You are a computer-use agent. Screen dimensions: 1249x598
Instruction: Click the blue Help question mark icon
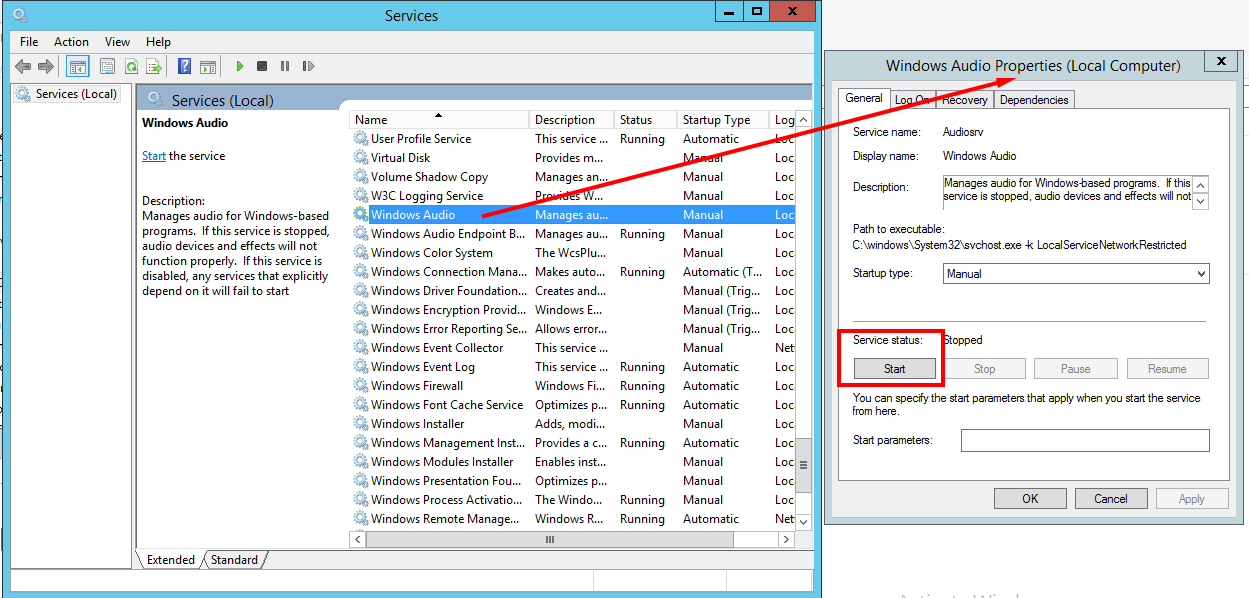[x=184, y=67]
